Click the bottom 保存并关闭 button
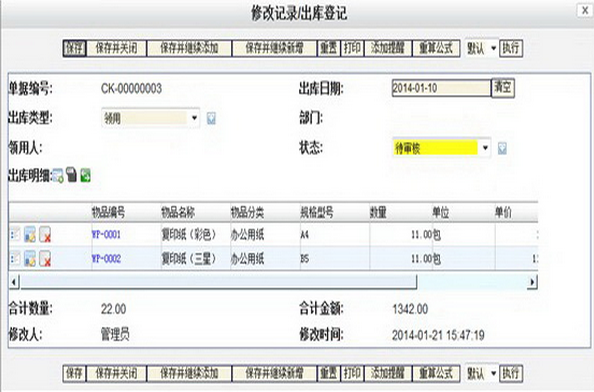 [x=116, y=373]
